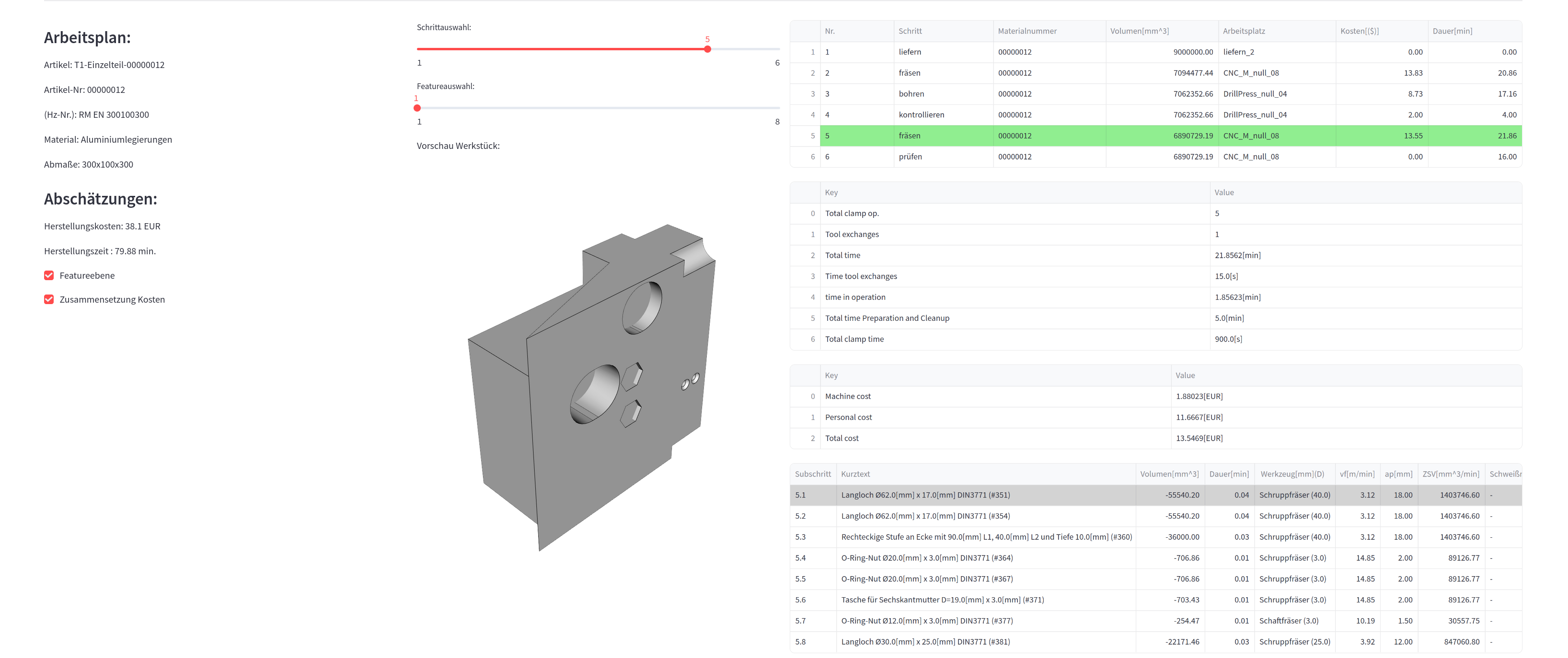Toggle the Zusammensetzung Kosten checkbox

(x=49, y=299)
